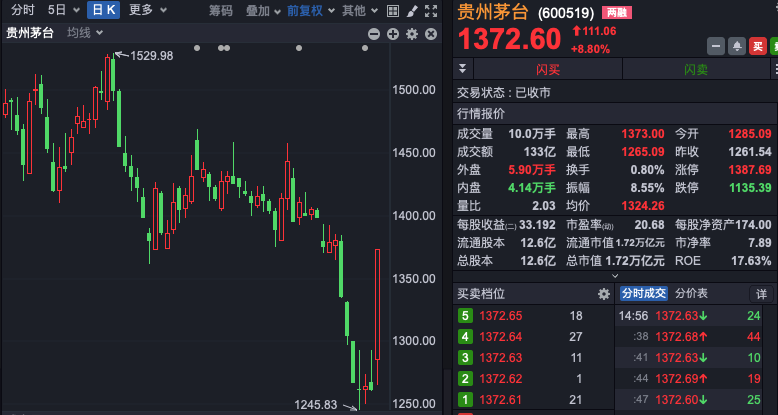778x415 pixels.
Task: Remove stock with gray minus button
Action: (x=716, y=47)
